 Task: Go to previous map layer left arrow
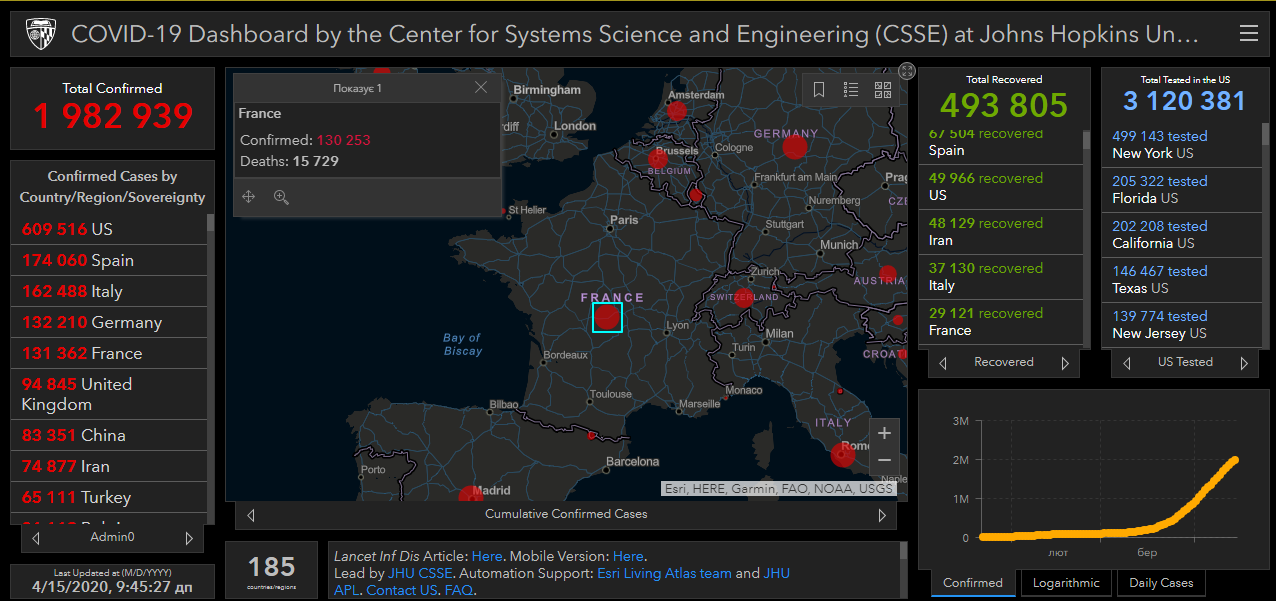pyautogui.click(x=251, y=515)
